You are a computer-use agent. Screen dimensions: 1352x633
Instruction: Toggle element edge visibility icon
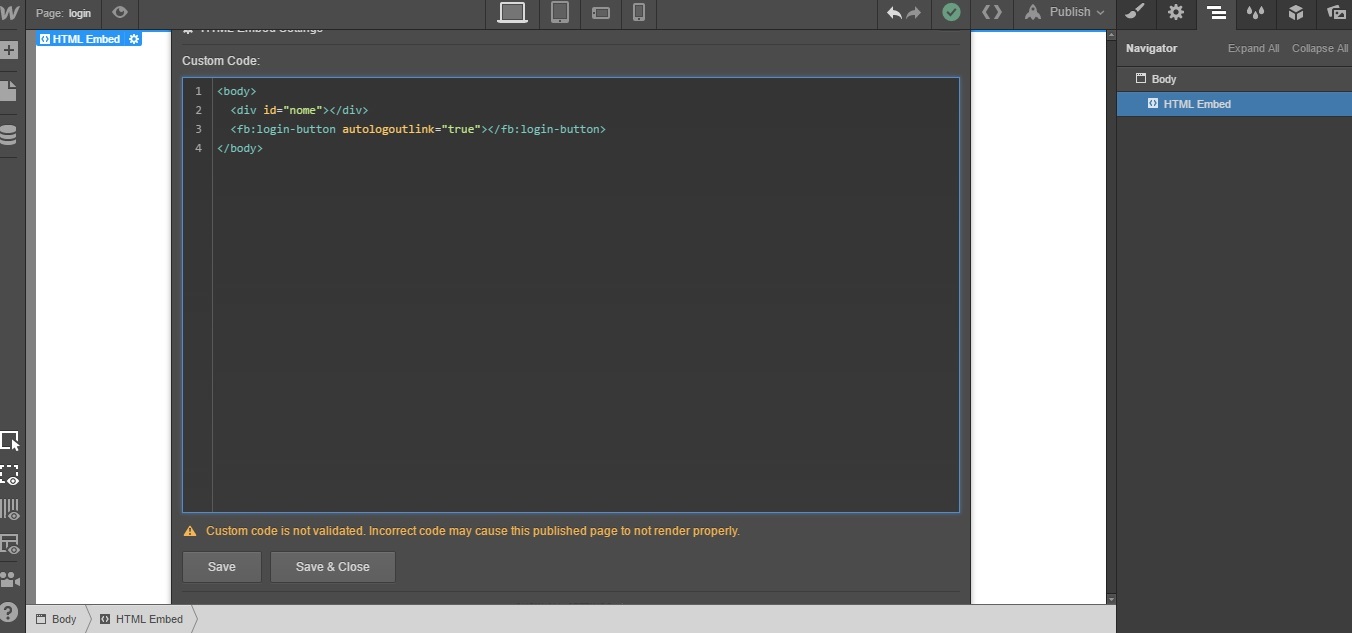click(9, 475)
